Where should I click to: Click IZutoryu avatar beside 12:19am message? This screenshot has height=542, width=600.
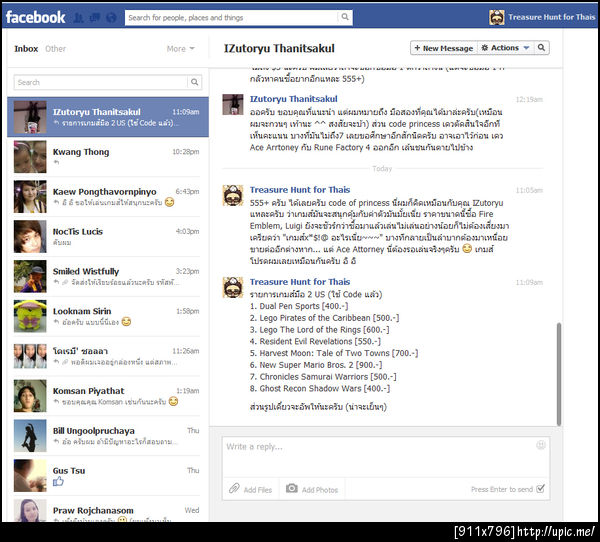pos(233,104)
